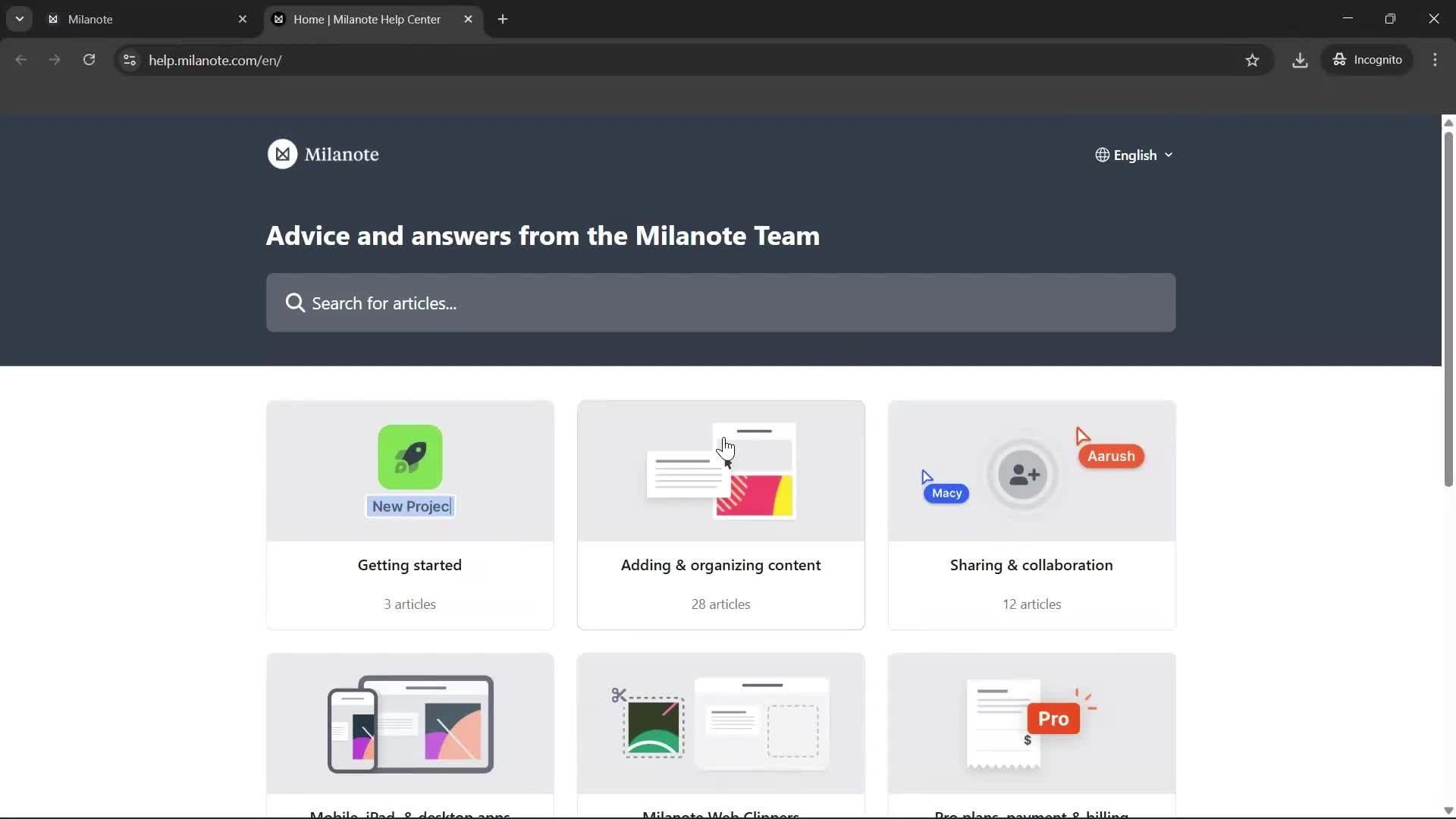Click the forward navigation arrow

tap(54, 60)
